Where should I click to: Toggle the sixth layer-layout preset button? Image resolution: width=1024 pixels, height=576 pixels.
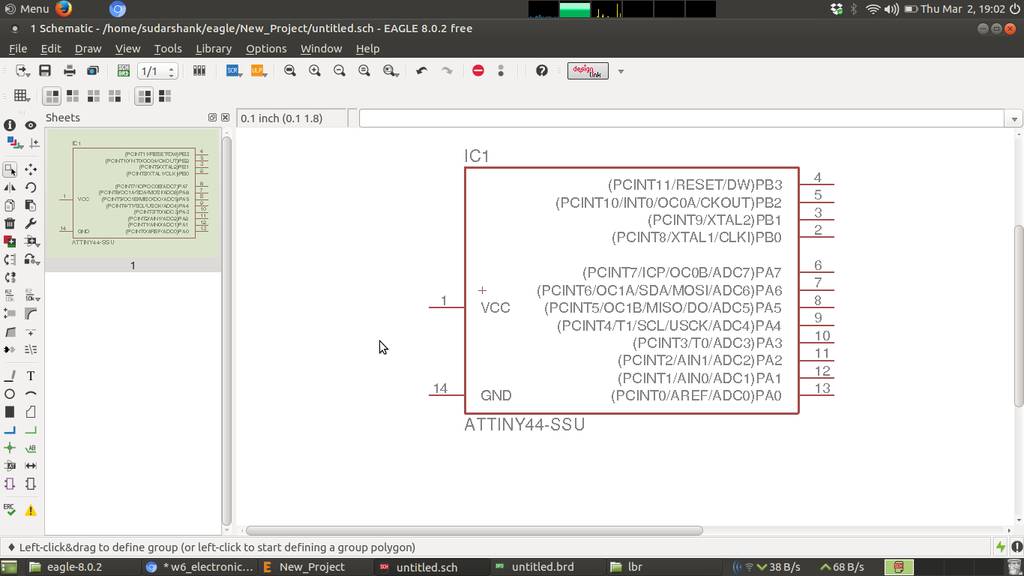tap(165, 96)
